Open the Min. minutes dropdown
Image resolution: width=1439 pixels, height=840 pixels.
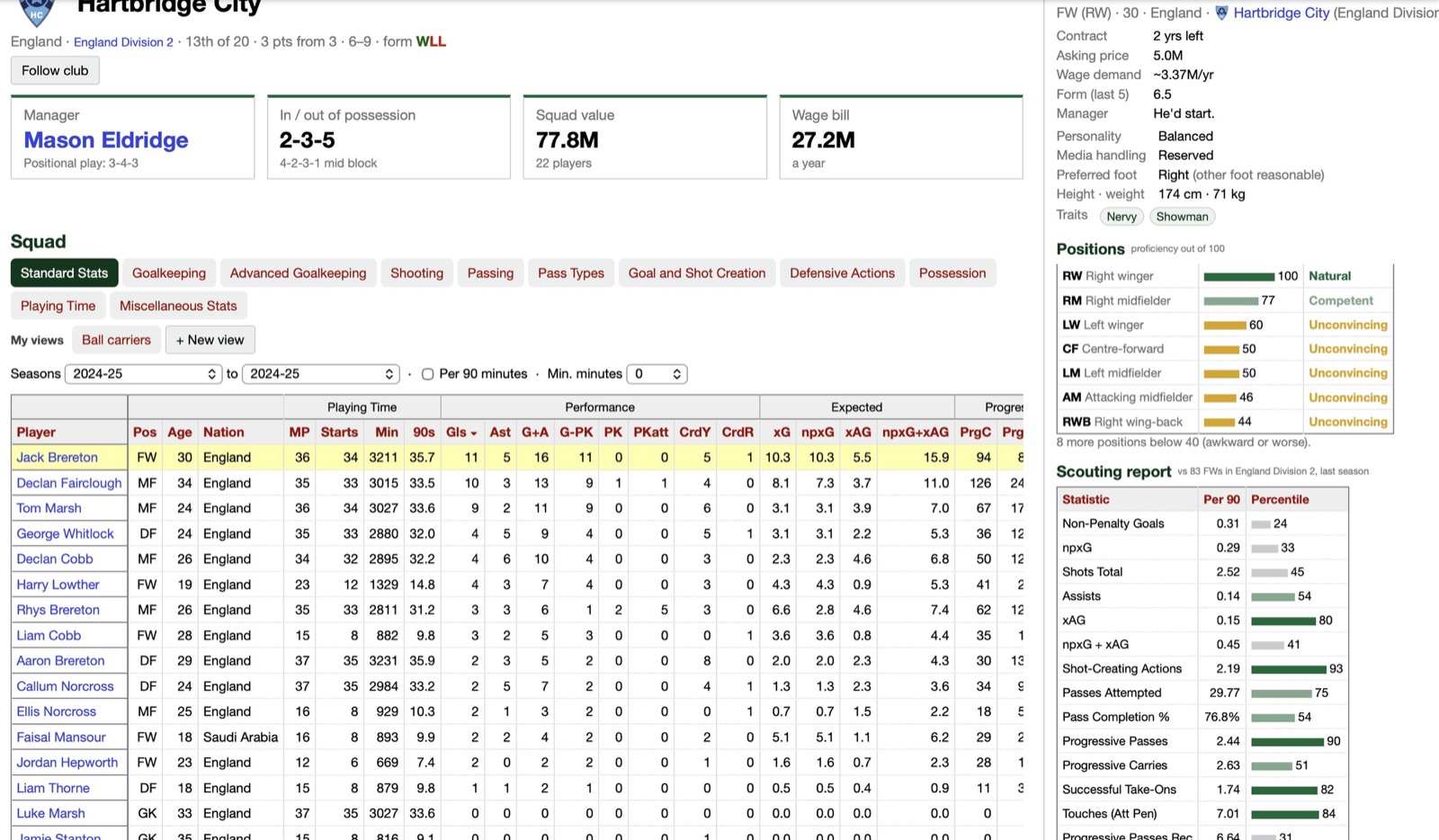[657, 374]
